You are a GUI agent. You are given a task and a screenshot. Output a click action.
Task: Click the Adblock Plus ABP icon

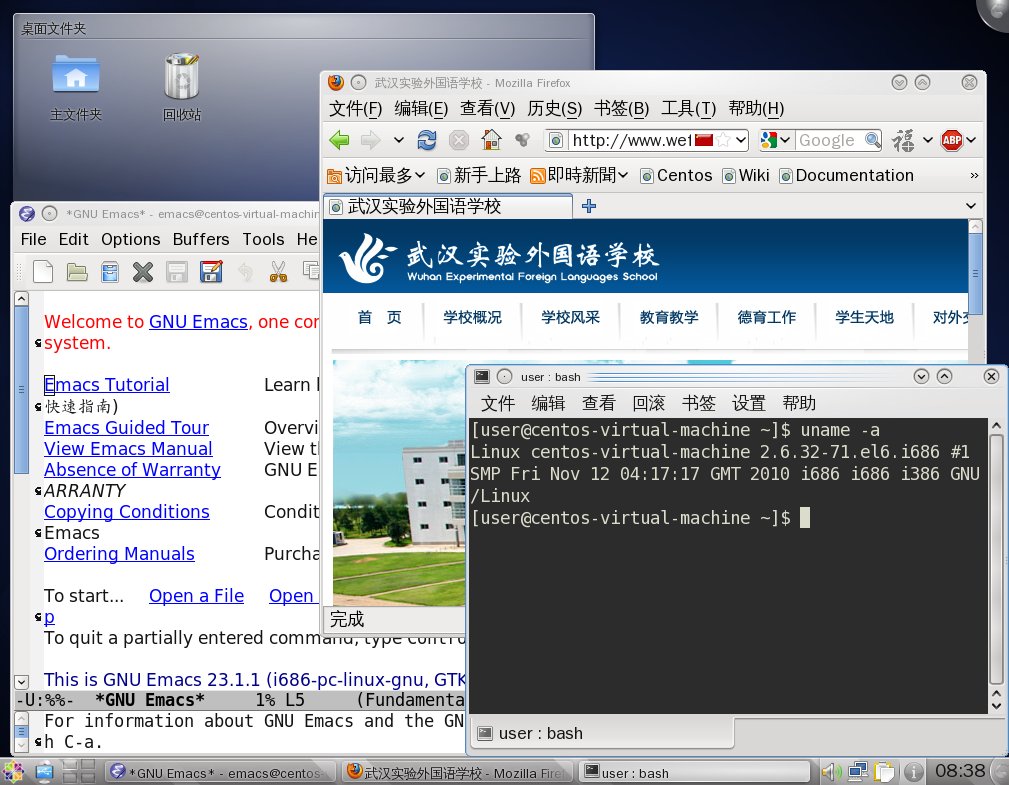pos(952,140)
